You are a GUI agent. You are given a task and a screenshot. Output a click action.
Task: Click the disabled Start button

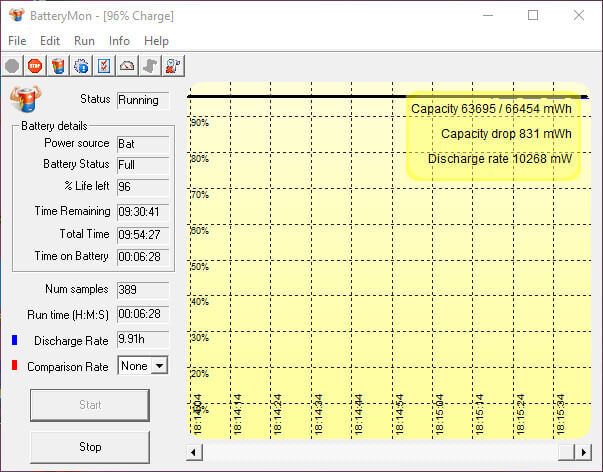90,405
